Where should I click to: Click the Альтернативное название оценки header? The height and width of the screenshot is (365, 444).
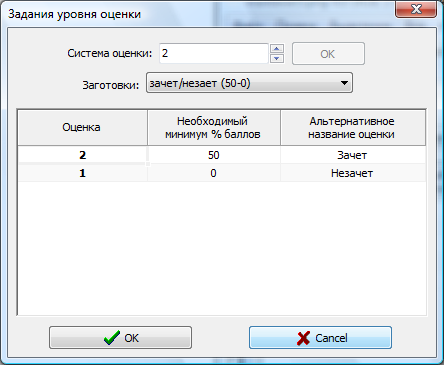(353, 127)
